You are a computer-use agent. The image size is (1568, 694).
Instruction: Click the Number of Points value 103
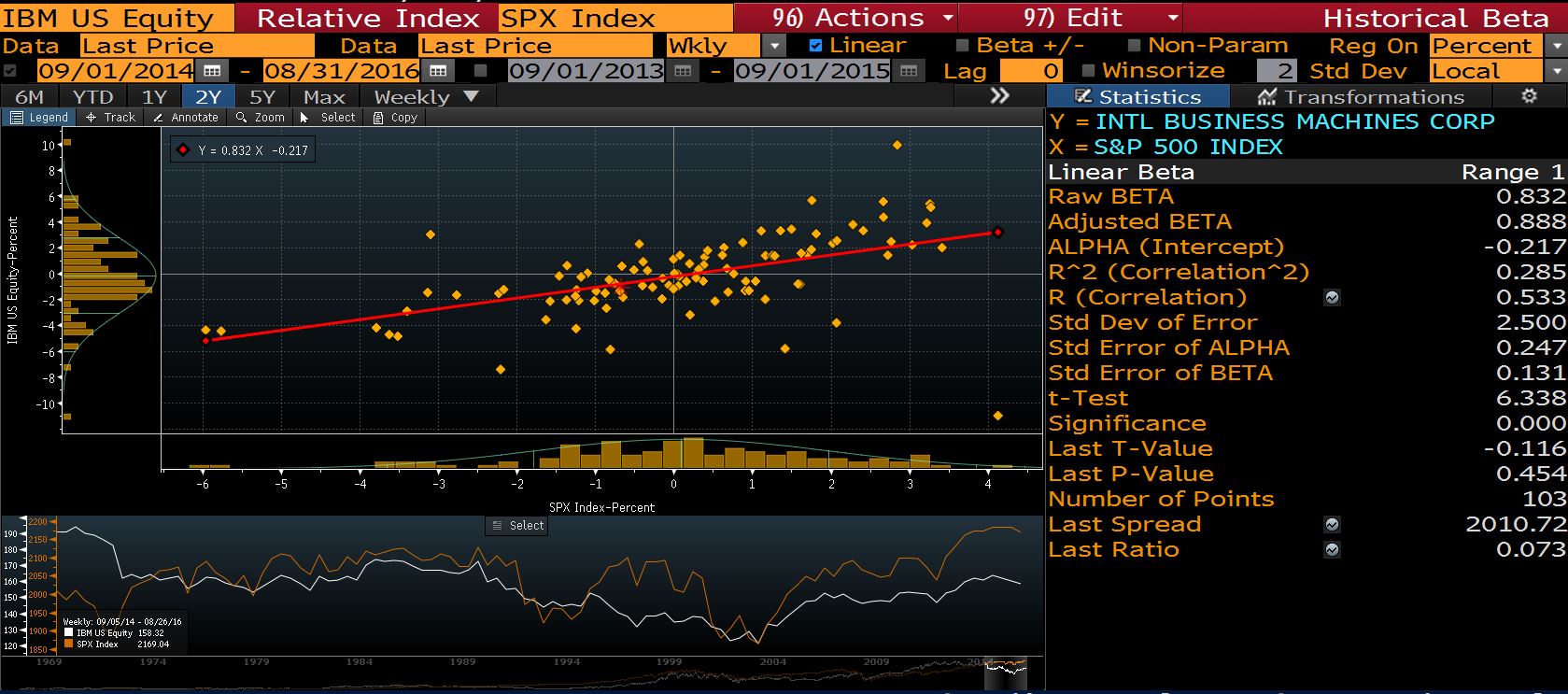coord(1544,500)
